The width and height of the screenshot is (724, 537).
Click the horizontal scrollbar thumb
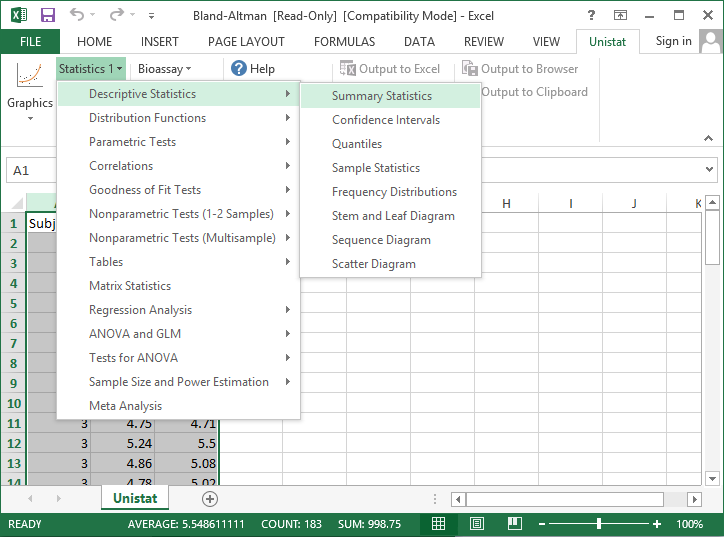point(565,499)
